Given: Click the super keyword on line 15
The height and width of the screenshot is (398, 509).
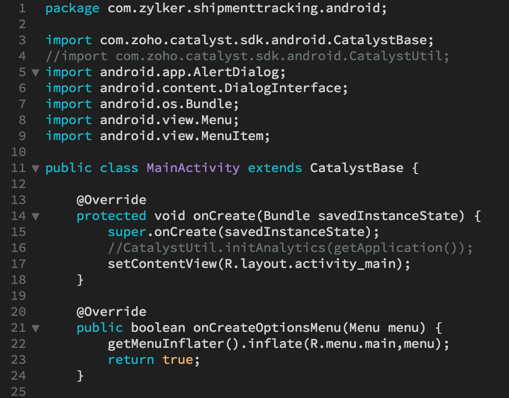Looking at the screenshot, I should (x=127, y=232).
